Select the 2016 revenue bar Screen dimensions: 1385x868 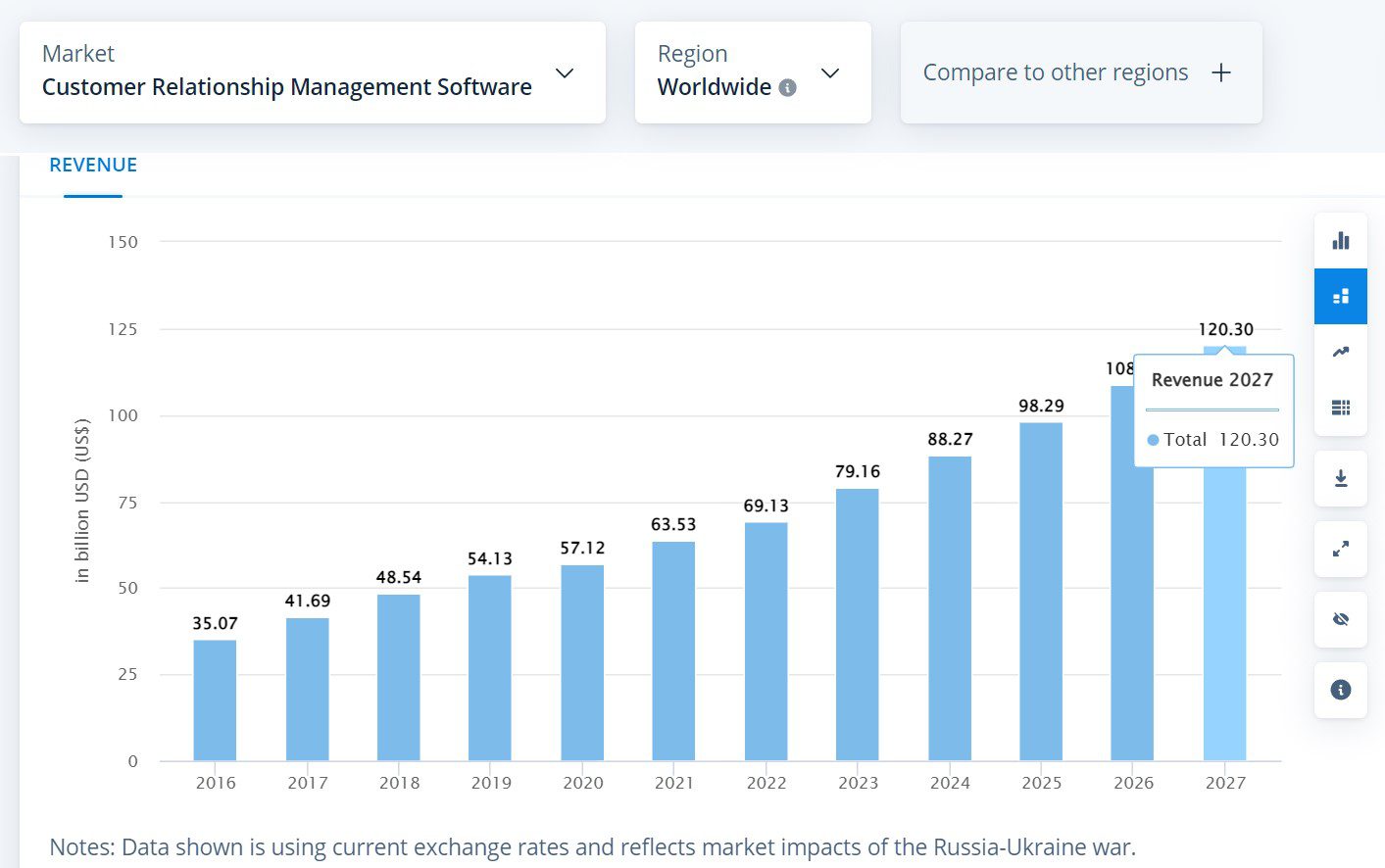[x=216, y=700]
